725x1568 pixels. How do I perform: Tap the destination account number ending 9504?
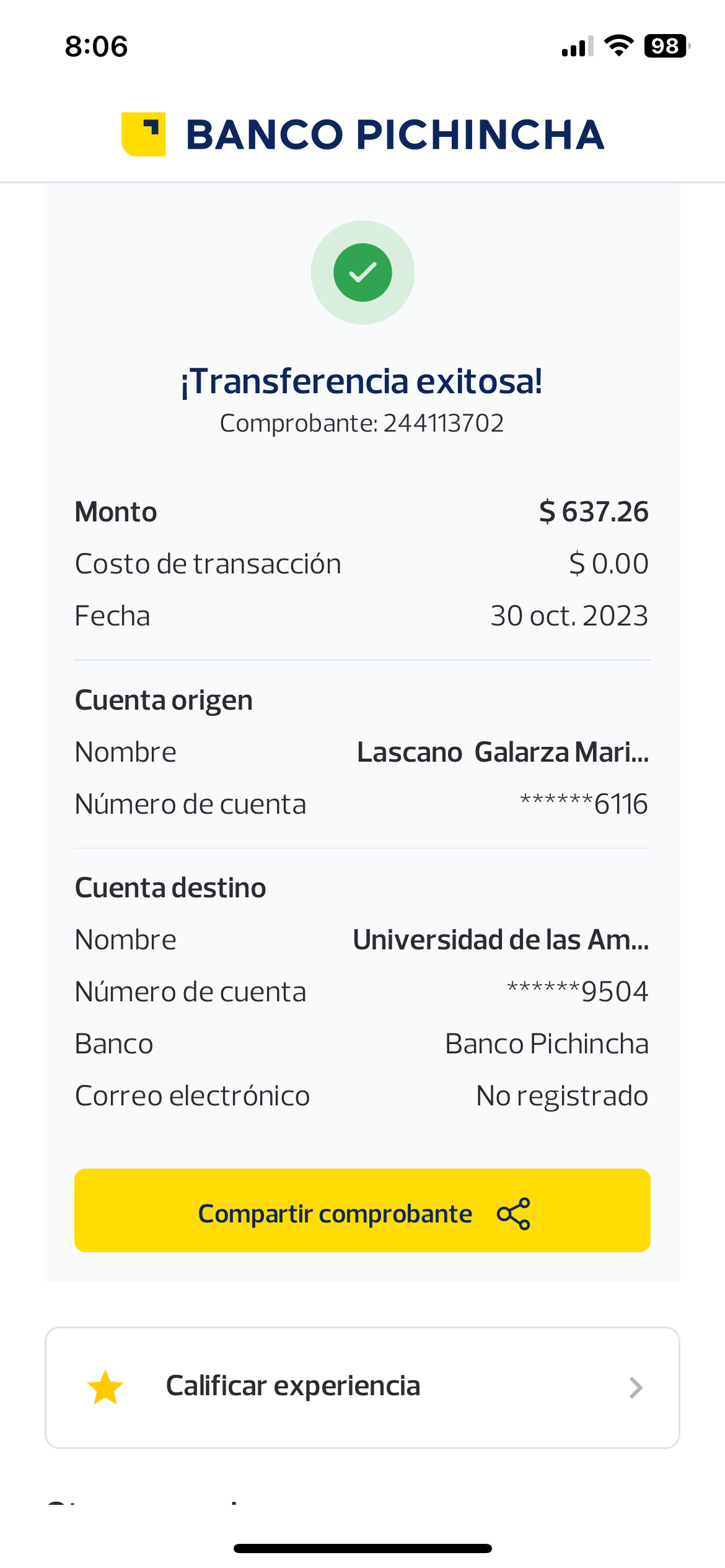578,992
